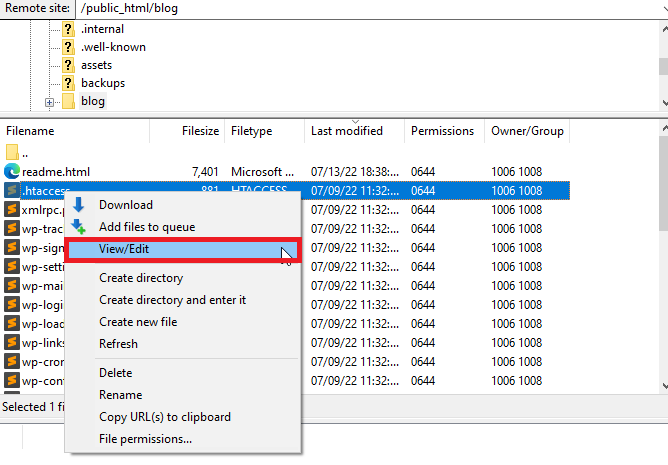Click the file list scrollbar thumb
668x465 pixels.
(x=664, y=184)
